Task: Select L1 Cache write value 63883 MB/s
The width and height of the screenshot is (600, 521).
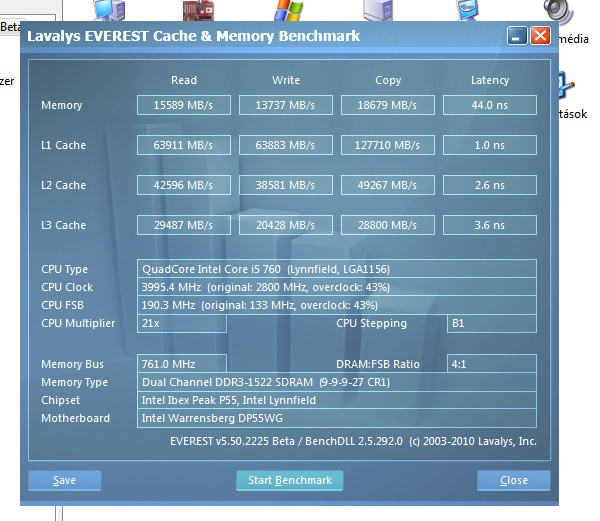Action: point(286,145)
